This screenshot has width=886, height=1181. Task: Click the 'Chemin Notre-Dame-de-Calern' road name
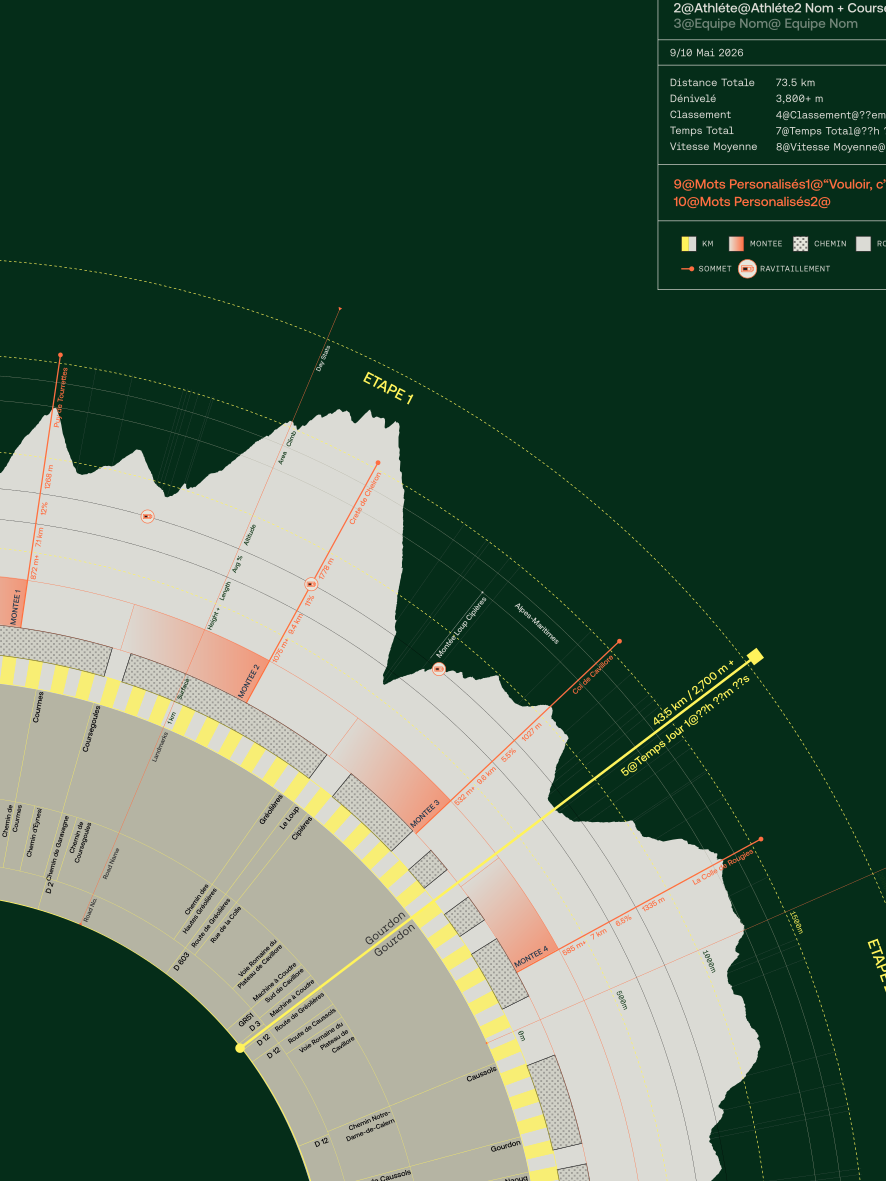coord(370,1127)
